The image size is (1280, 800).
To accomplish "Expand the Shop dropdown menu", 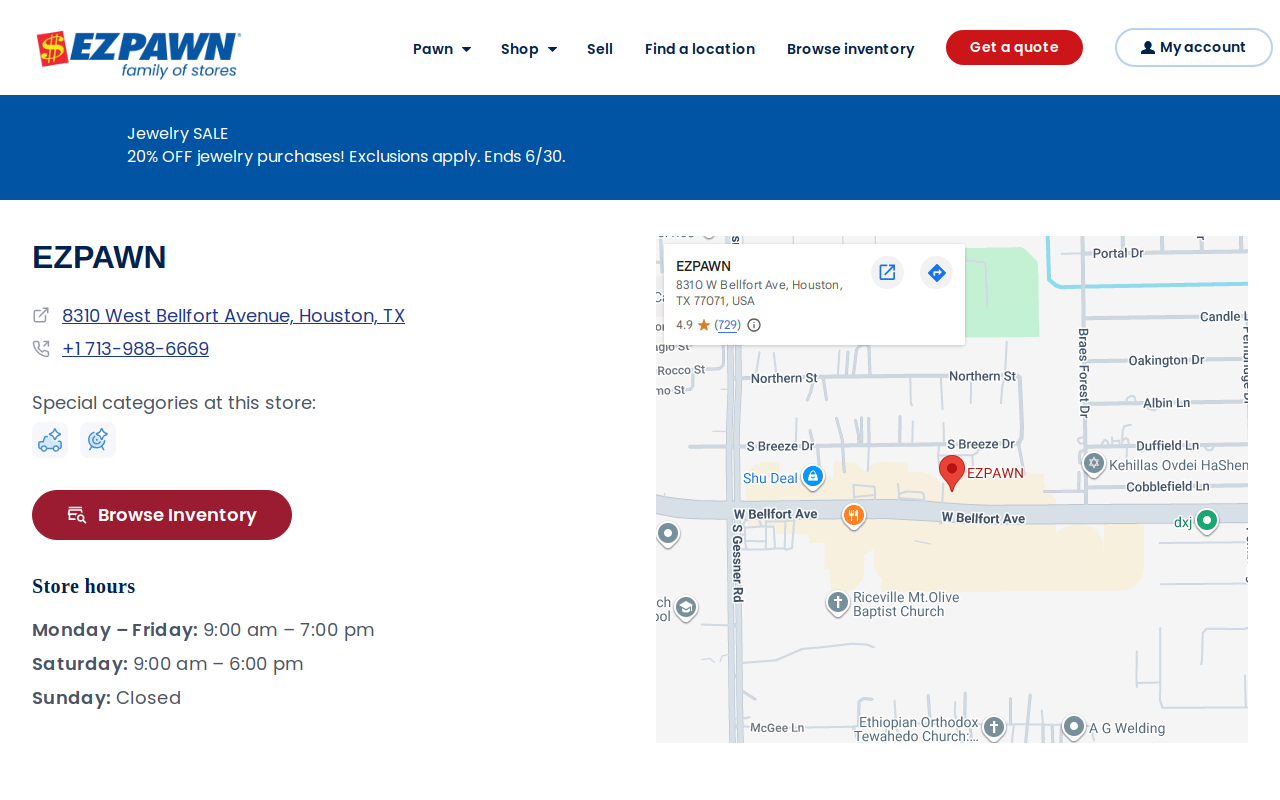I will pos(529,49).
